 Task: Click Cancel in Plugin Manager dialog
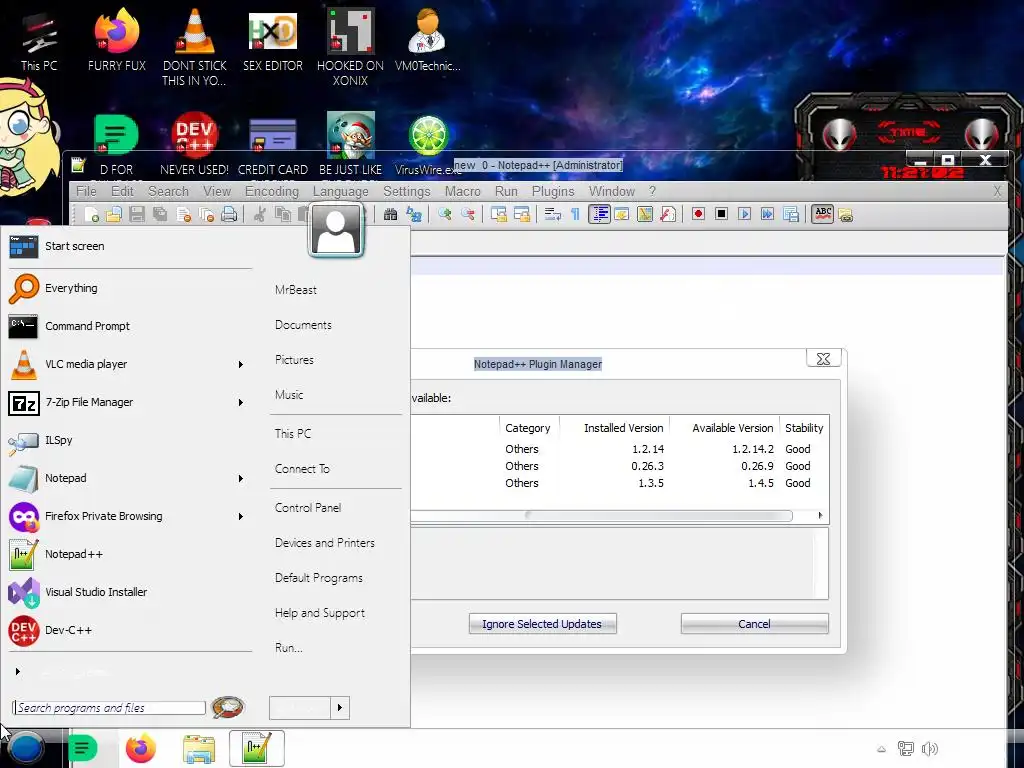tap(754, 624)
